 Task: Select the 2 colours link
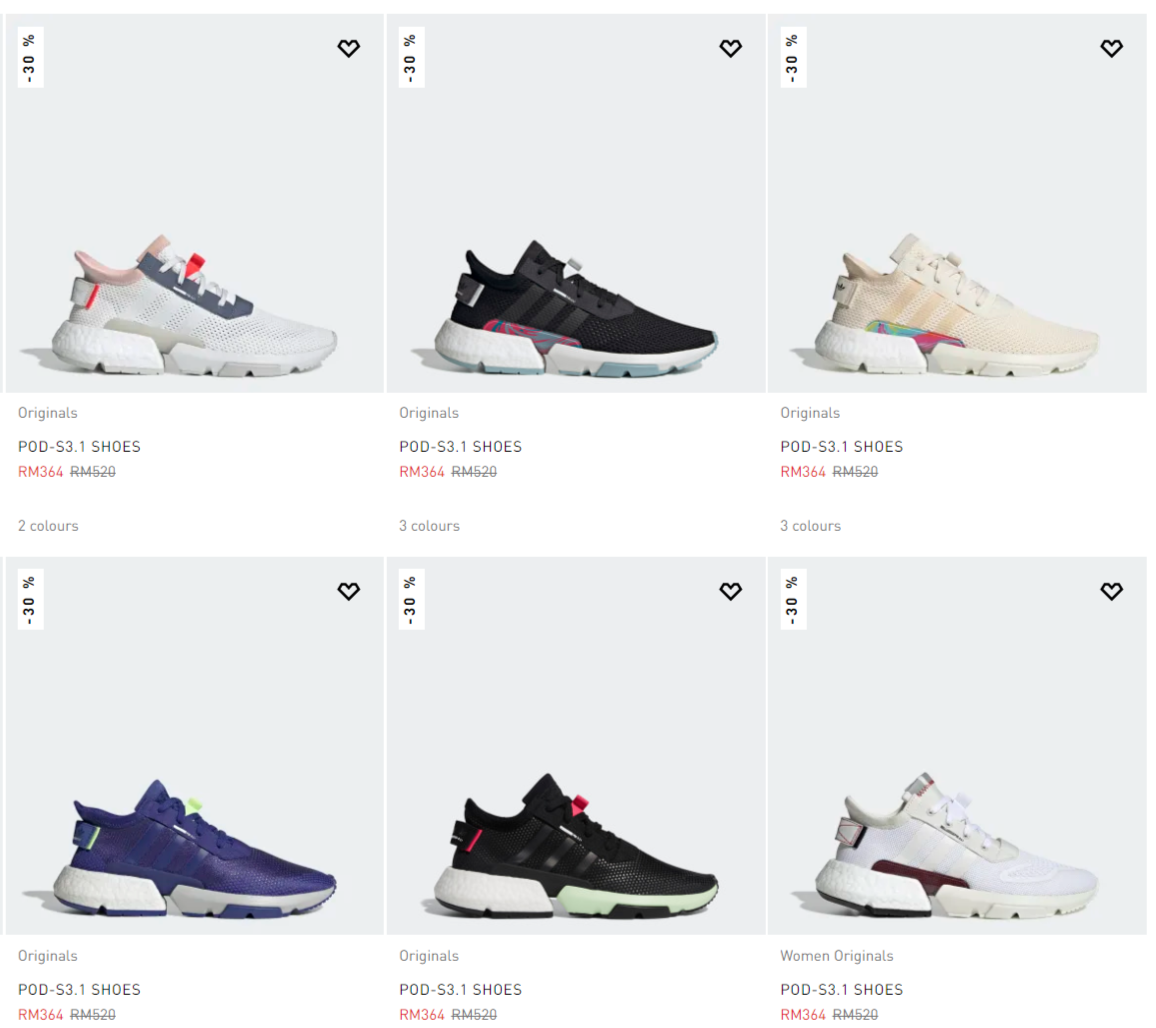click(48, 526)
